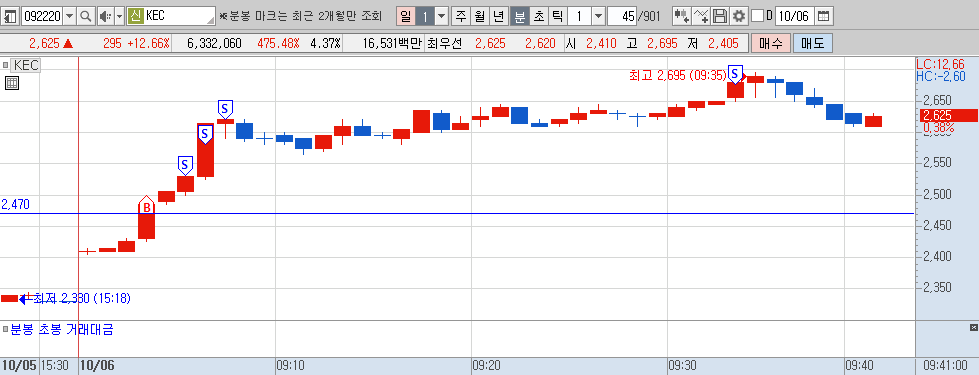Expand the minute interval dropdown arrow
The image size is (979, 375).
(598, 16)
